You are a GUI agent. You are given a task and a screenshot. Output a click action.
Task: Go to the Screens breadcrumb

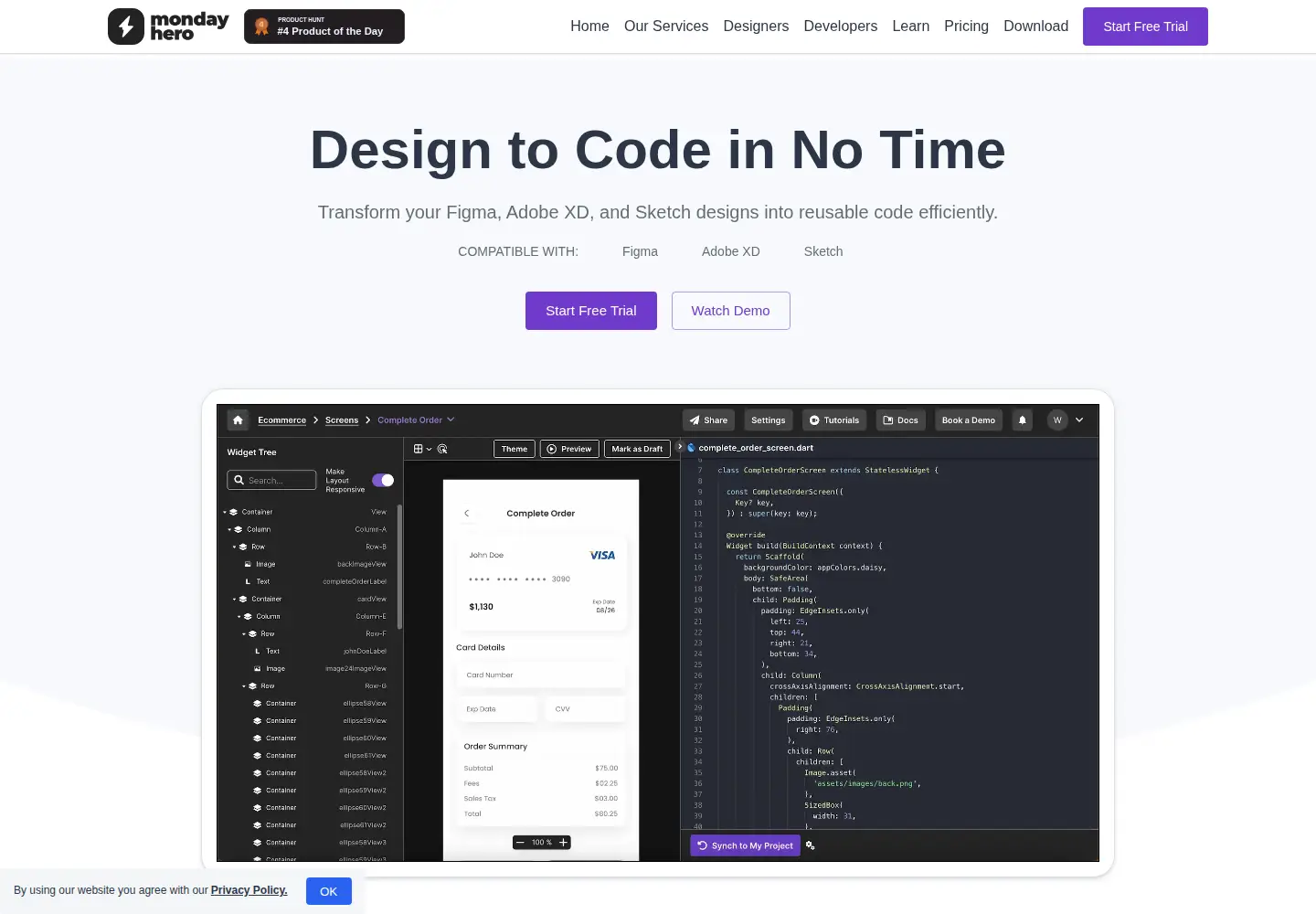[342, 420]
